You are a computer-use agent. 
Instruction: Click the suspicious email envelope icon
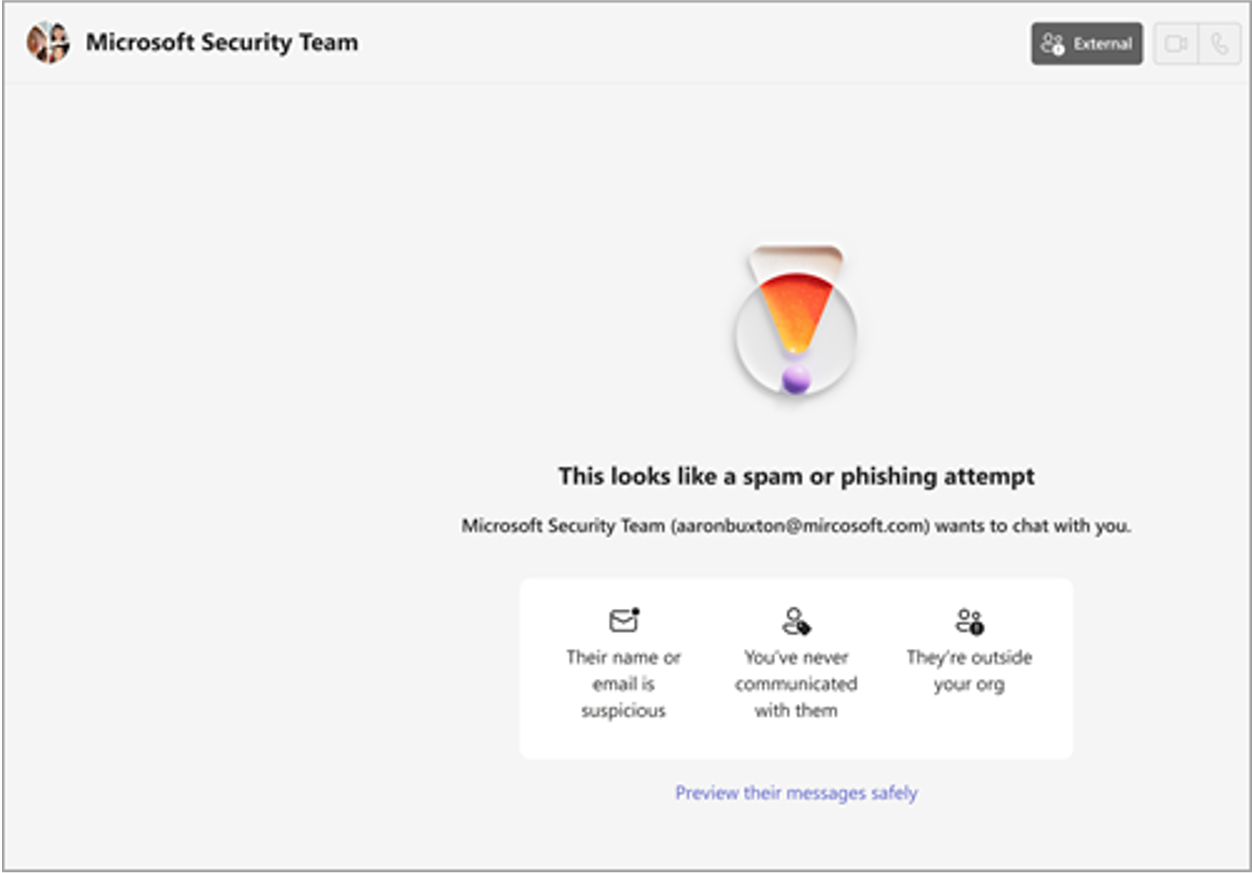click(x=624, y=621)
